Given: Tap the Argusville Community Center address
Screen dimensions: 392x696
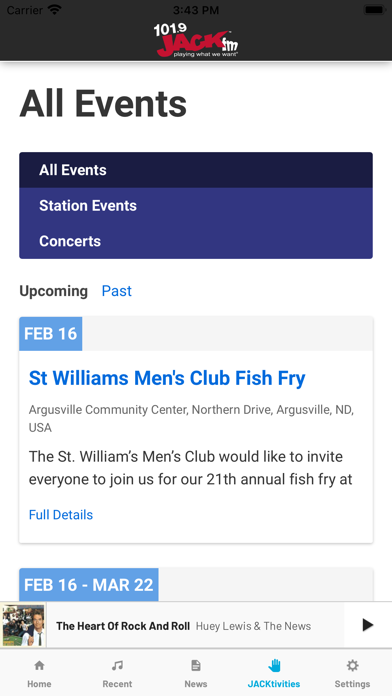Looking at the screenshot, I should (191, 419).
